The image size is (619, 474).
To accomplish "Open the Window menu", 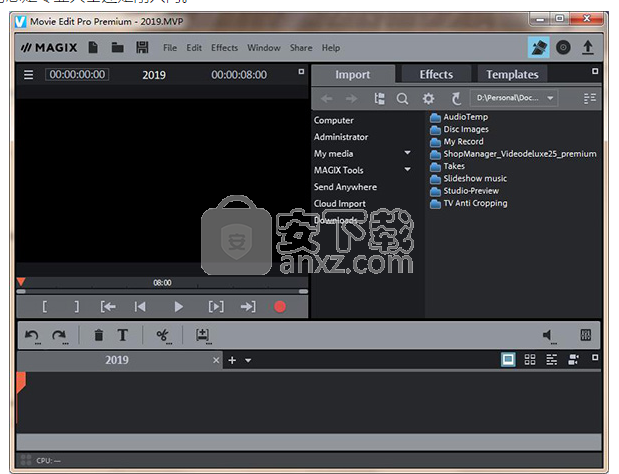I will pos(264,48).
